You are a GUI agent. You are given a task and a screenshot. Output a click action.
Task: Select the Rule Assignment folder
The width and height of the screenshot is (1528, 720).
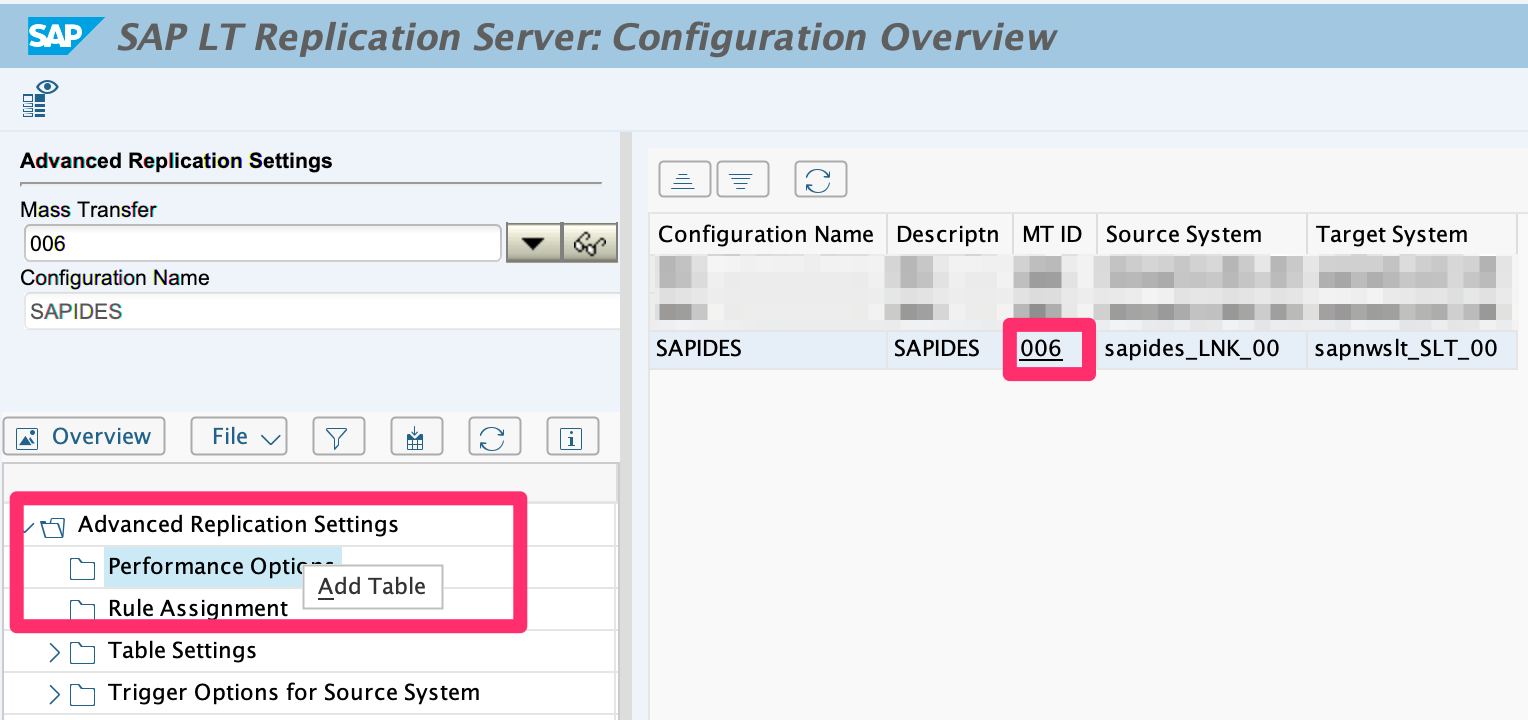click(x=198, y=609)
